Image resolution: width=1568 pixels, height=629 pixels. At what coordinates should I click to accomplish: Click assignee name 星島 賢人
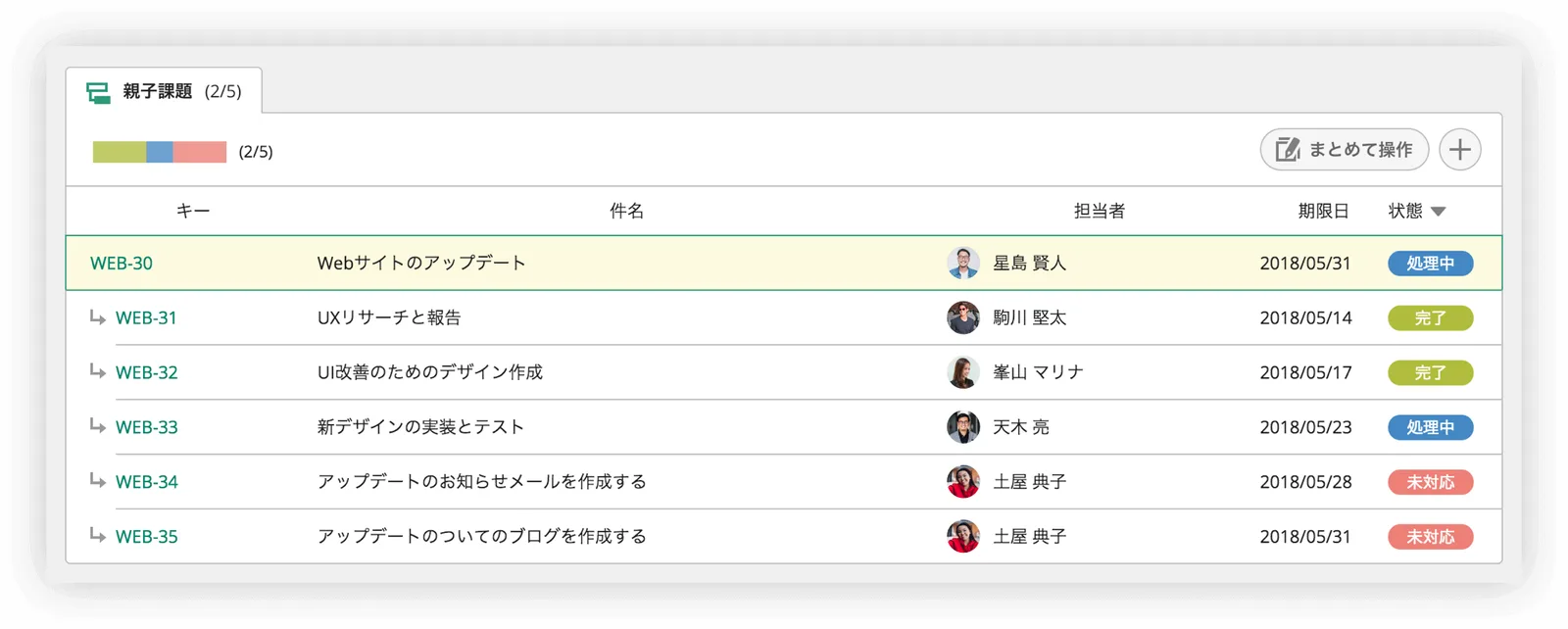[1029, 264]
